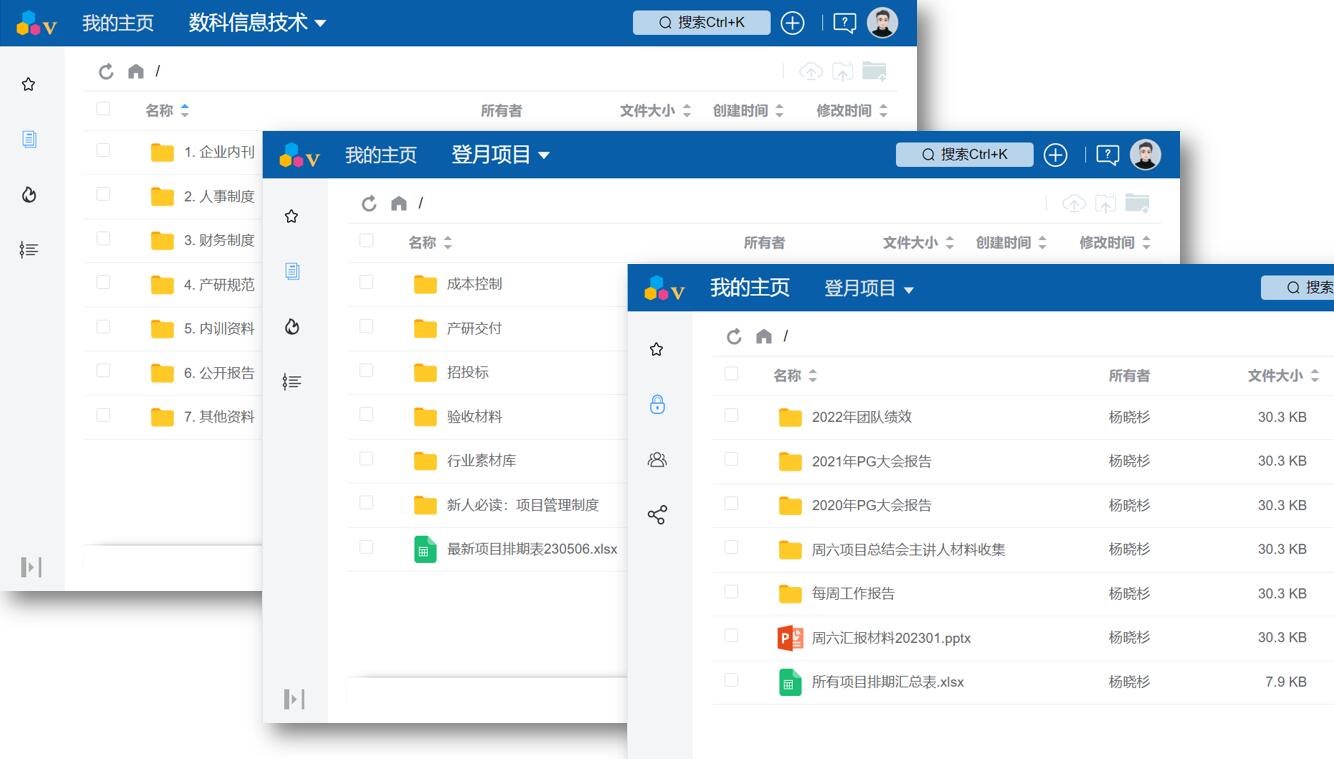The width and height of the screenshot is (1334, 759).
Task: Open the team members people icon in sidebar
Action: click(657, 460)
